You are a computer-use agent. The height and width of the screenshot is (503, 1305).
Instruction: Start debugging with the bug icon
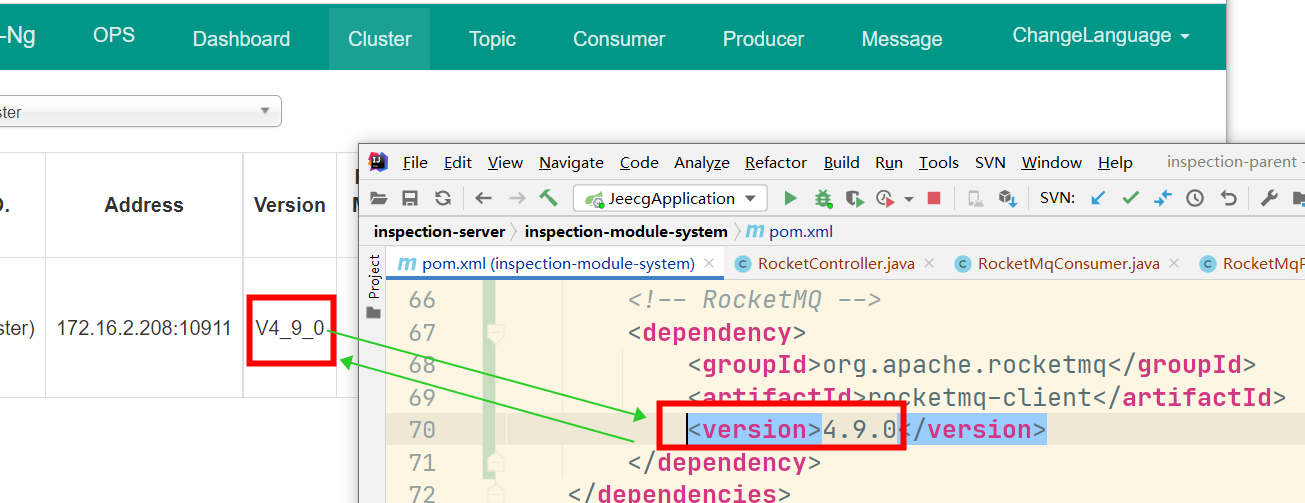823,198
